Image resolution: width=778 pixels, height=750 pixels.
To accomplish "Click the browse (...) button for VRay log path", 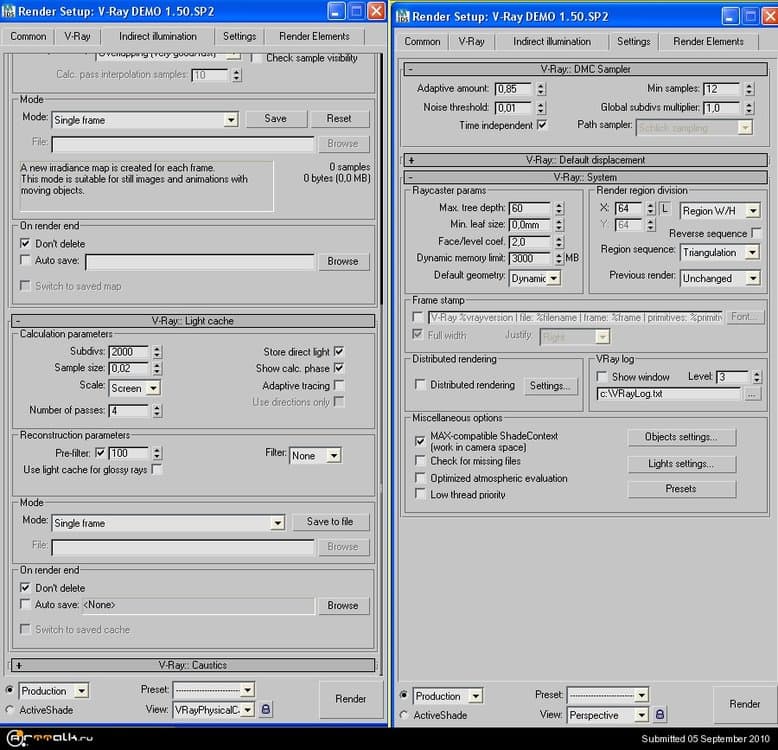I will coord(752,394).
